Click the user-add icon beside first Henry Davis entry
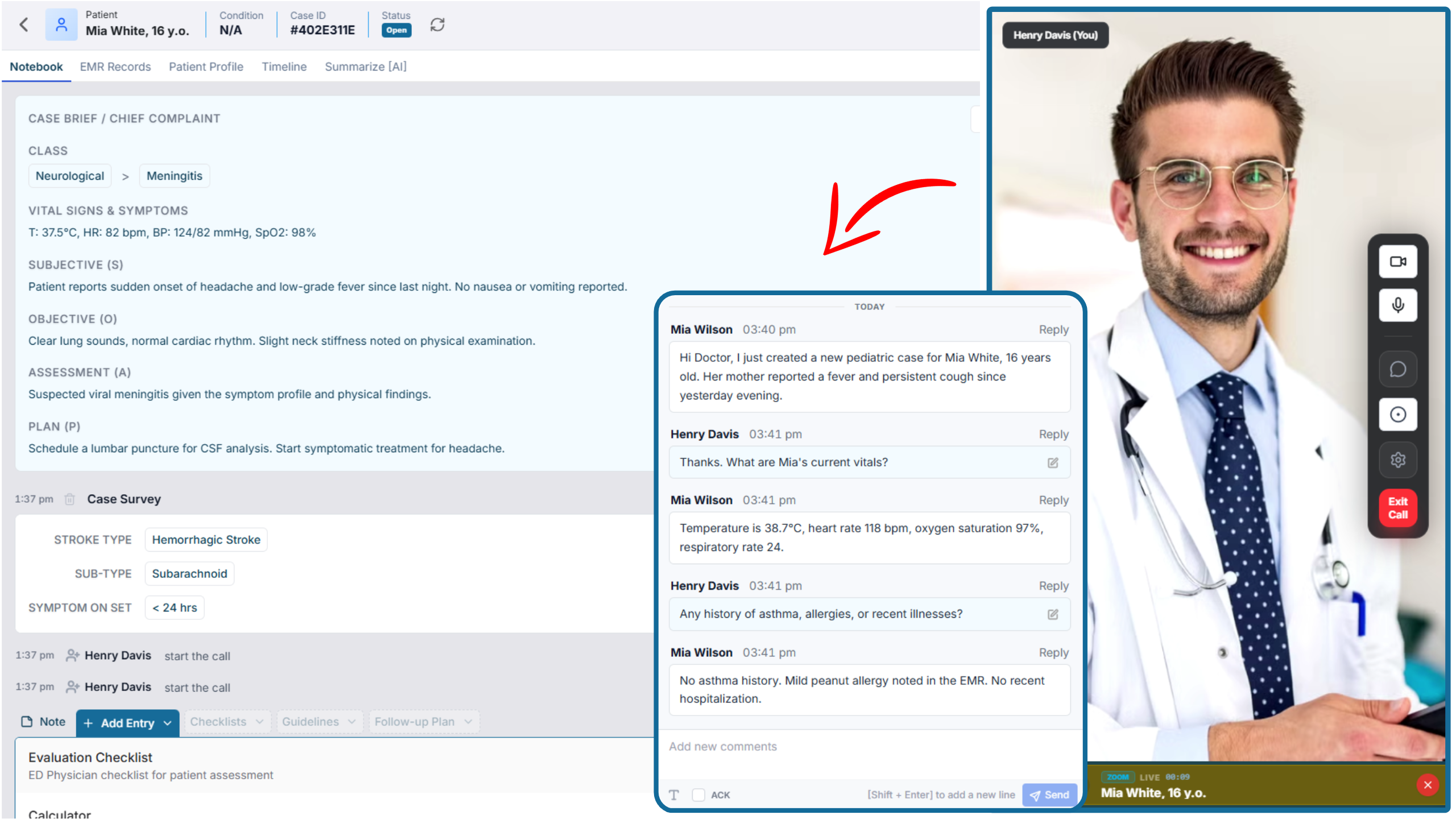1456x819 pixels. (x=72, y=656)
